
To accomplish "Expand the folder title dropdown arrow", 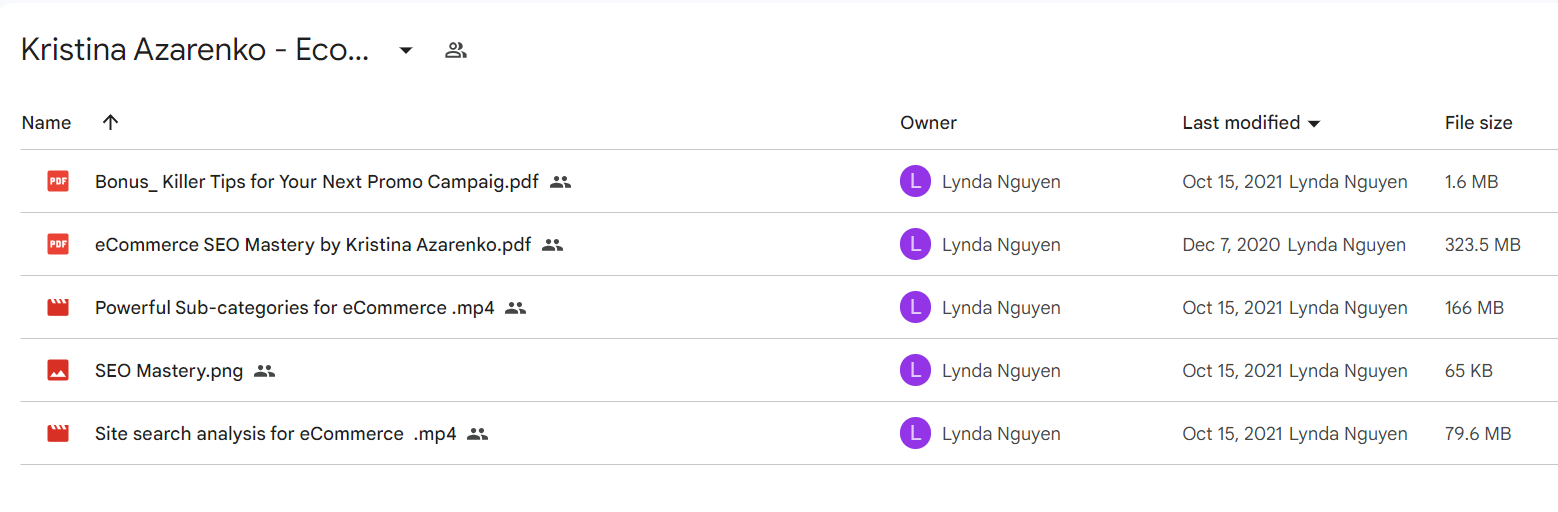I will click(x=406, y=50).
